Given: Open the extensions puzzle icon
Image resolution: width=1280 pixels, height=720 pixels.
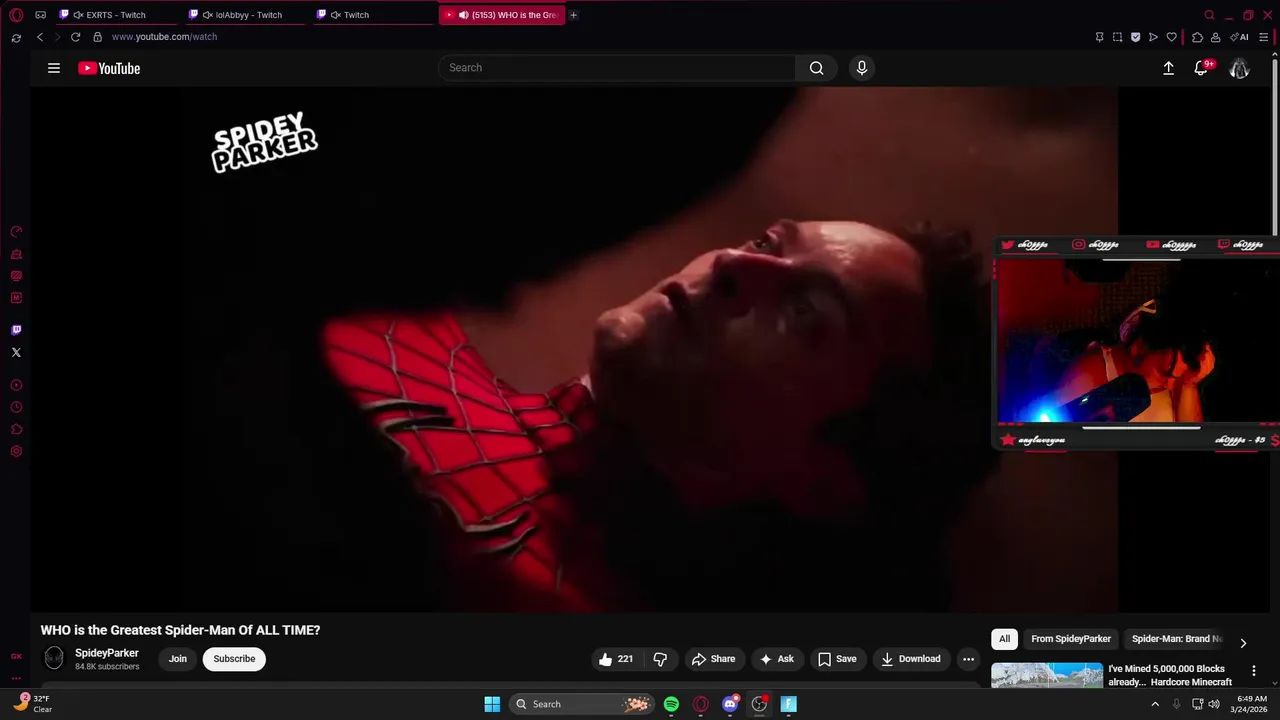Looking at the screenshot, I should click(x=1197, y=37).
